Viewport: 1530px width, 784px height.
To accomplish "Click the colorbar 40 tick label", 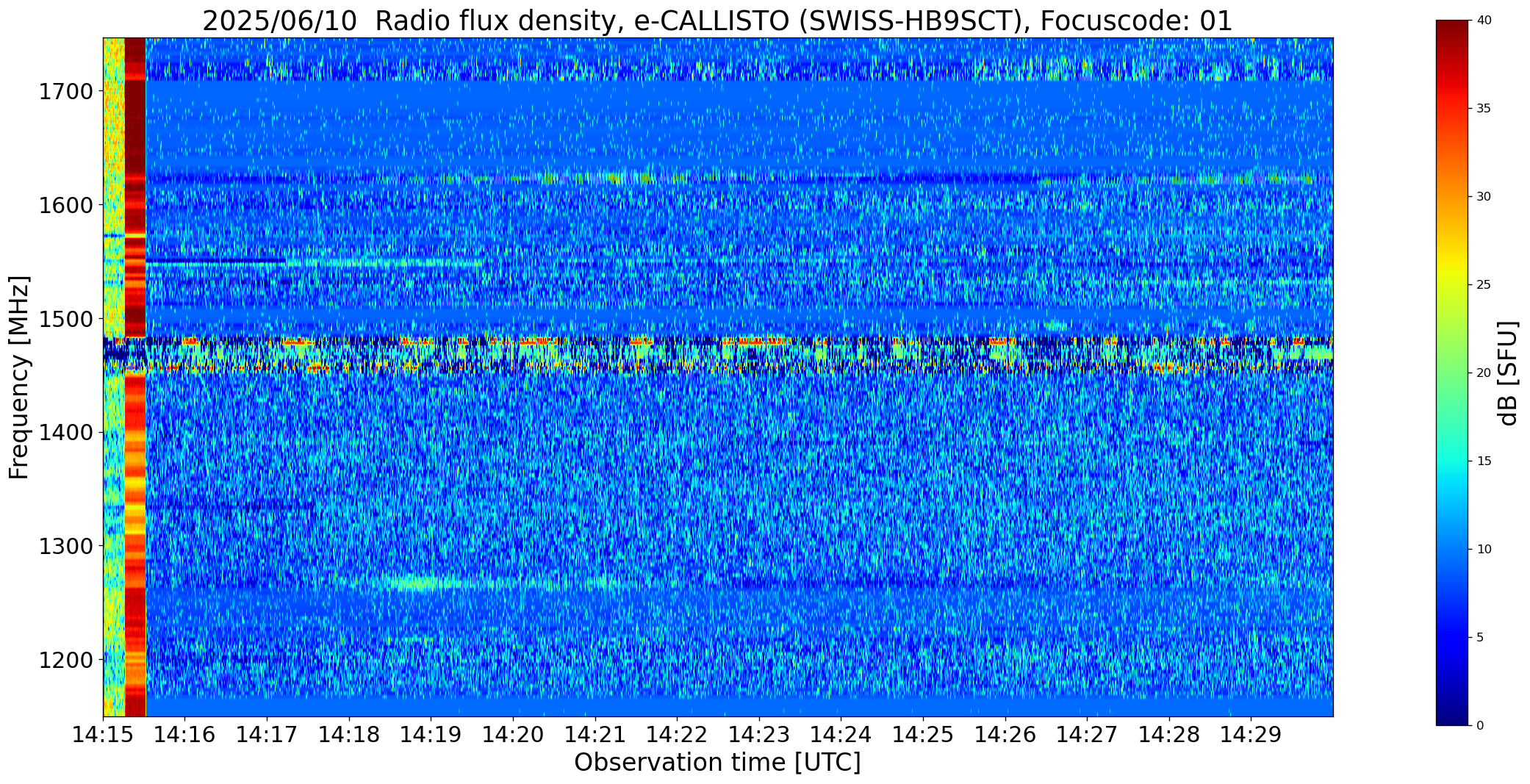I will pyautogui.click(x=1484, y=21).
